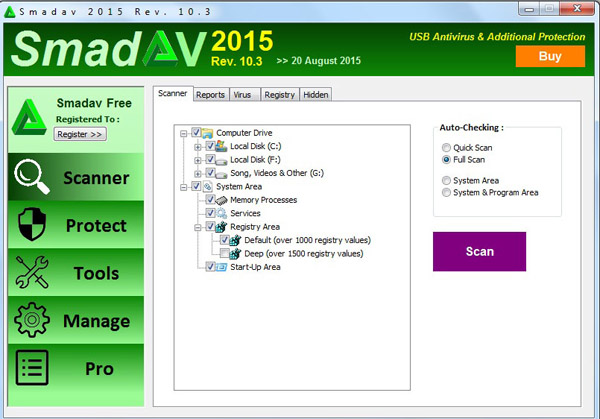Uncheck Default (over 1000 registry values) checkbox

click(224, 240)
